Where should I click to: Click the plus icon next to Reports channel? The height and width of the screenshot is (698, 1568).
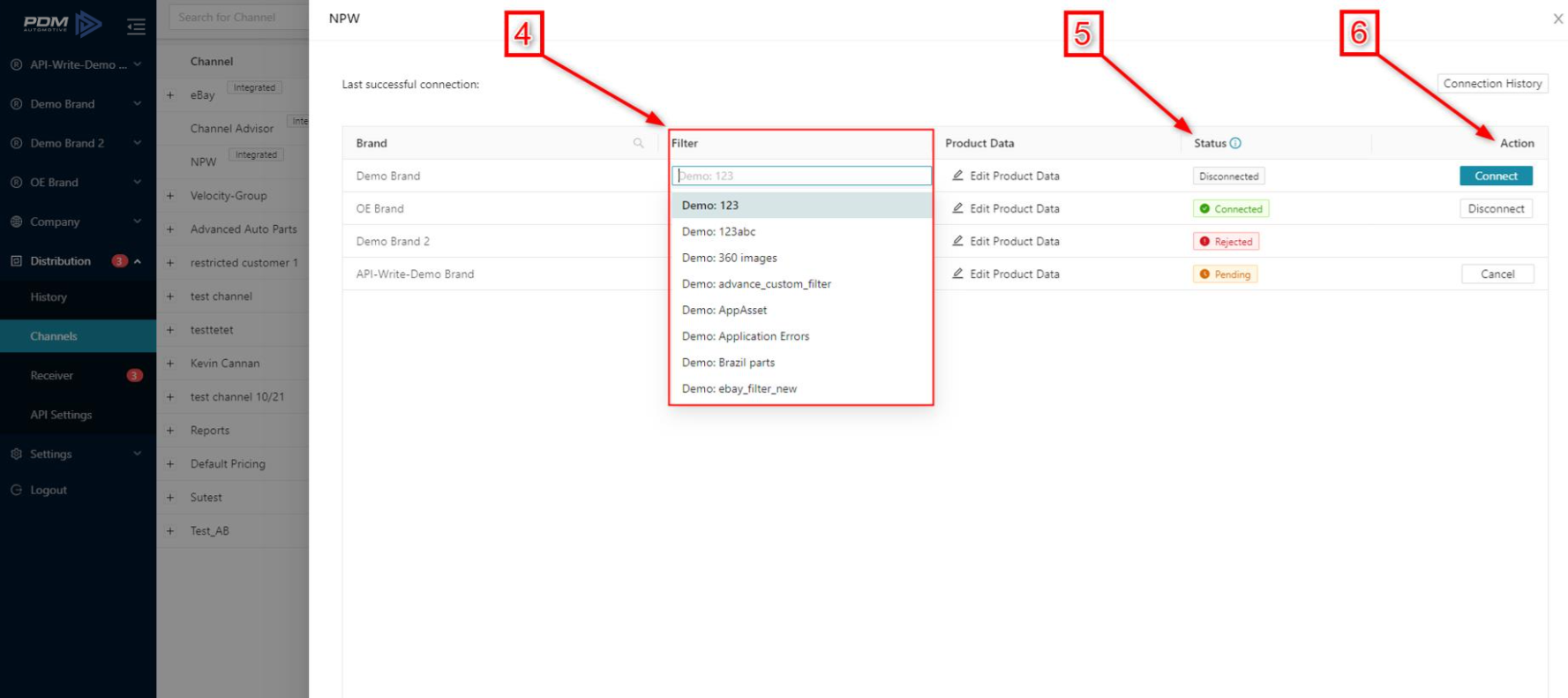click(x=170, y=431)
